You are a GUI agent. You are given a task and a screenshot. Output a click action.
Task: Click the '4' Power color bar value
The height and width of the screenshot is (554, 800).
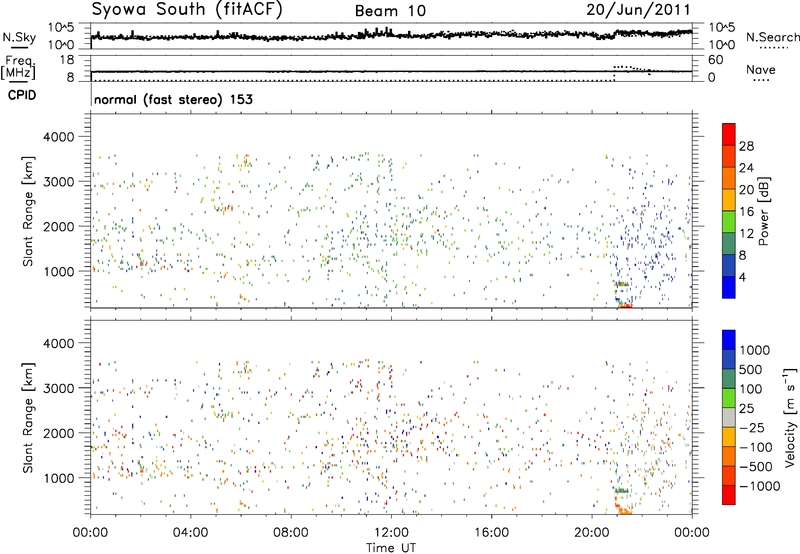742,277
